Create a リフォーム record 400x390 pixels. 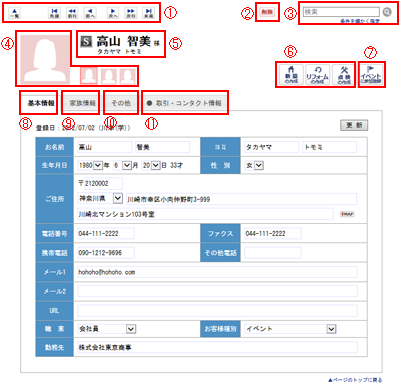pyautogui.click(x=317, y=75)
